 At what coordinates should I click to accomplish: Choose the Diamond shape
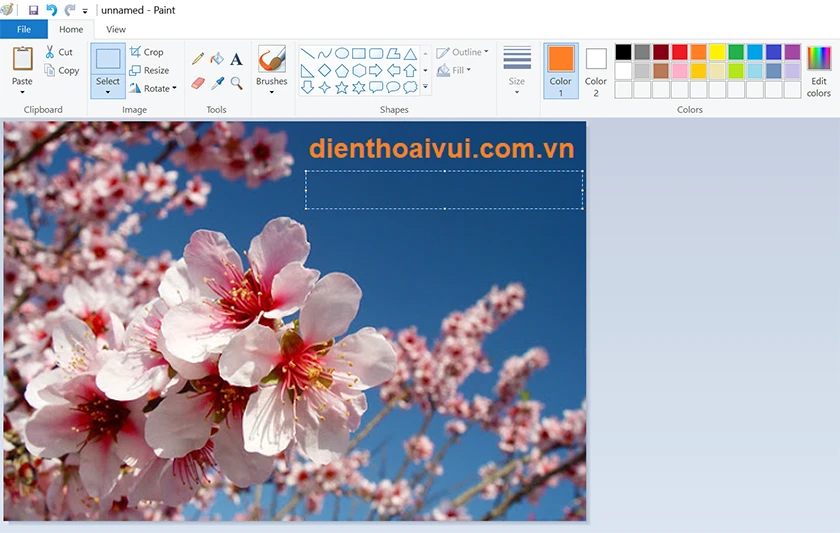[325, 70]
